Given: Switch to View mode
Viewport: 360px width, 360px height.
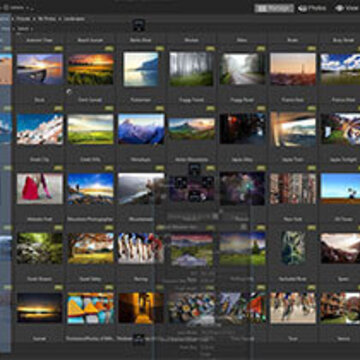Looking at the screenshot, I should click(347, 8).
